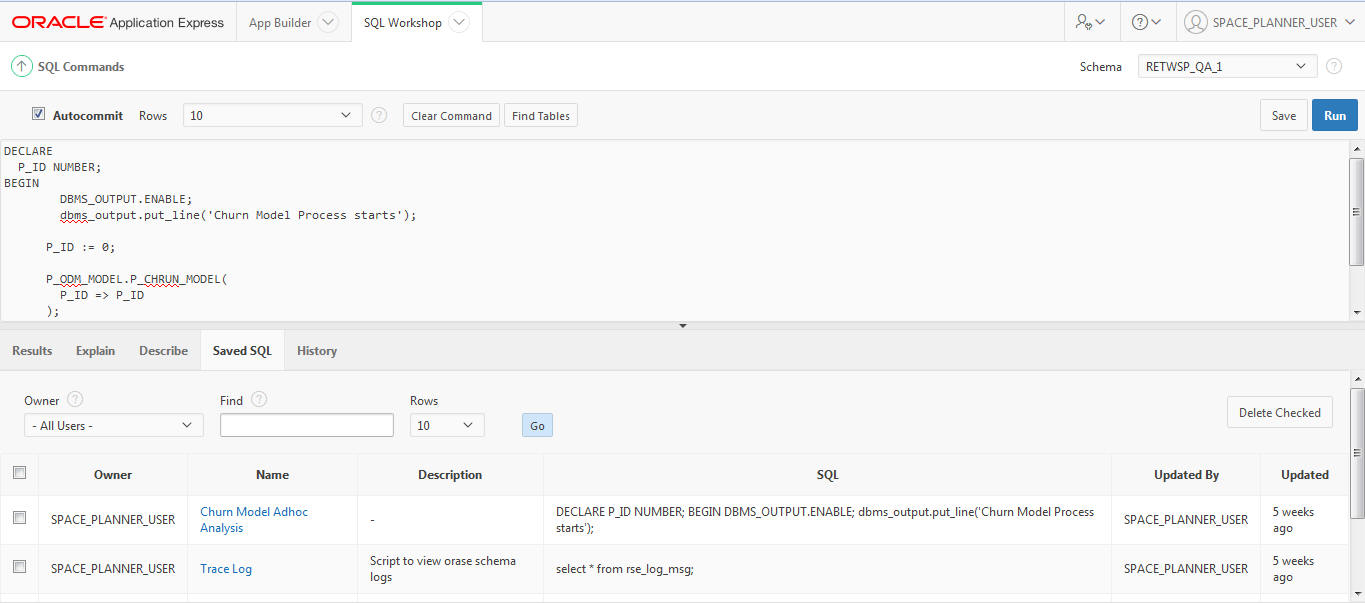Click the editor line 'P_ID := 0;'

click(x=81, y=247)
